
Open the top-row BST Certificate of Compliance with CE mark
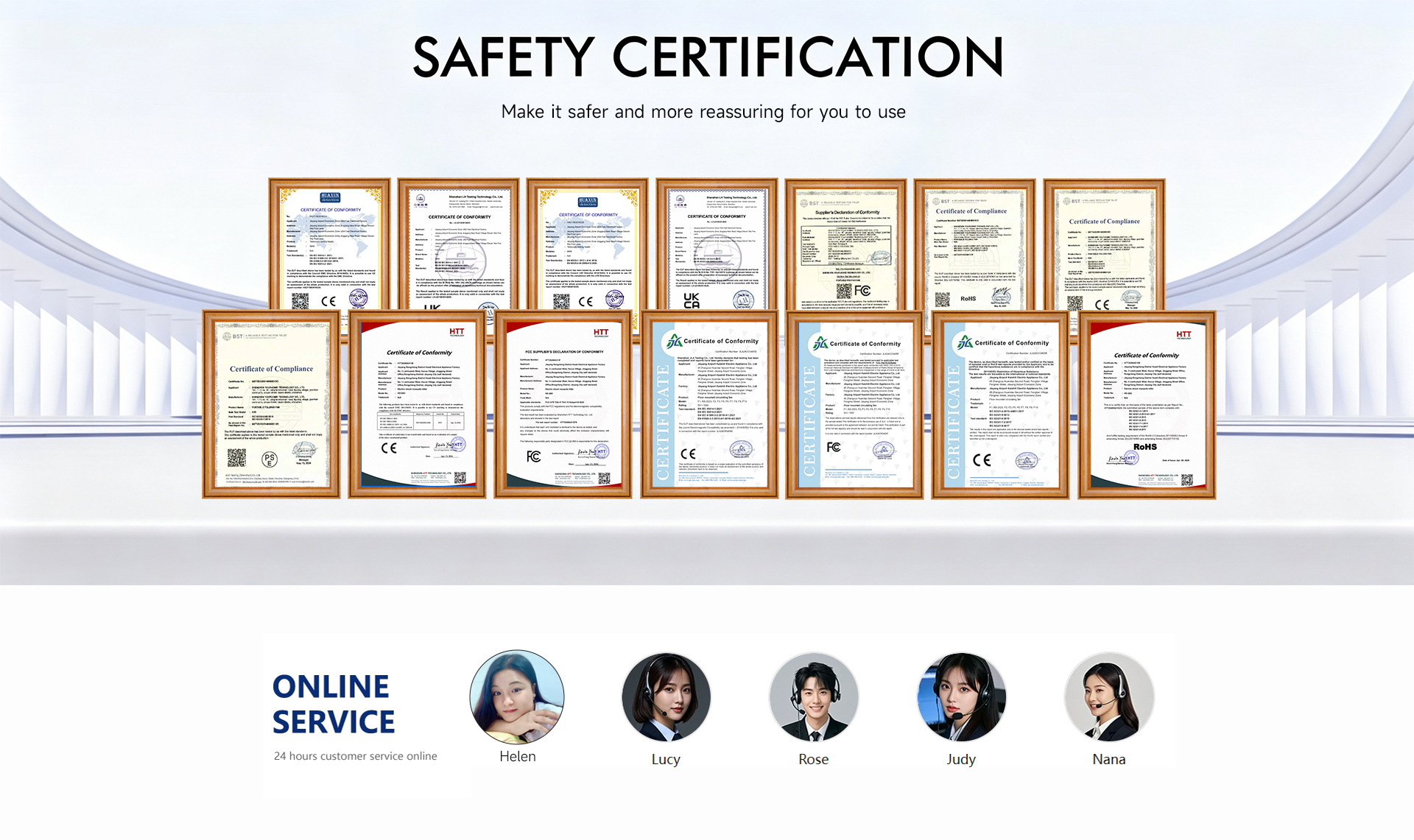point(1105,244)
